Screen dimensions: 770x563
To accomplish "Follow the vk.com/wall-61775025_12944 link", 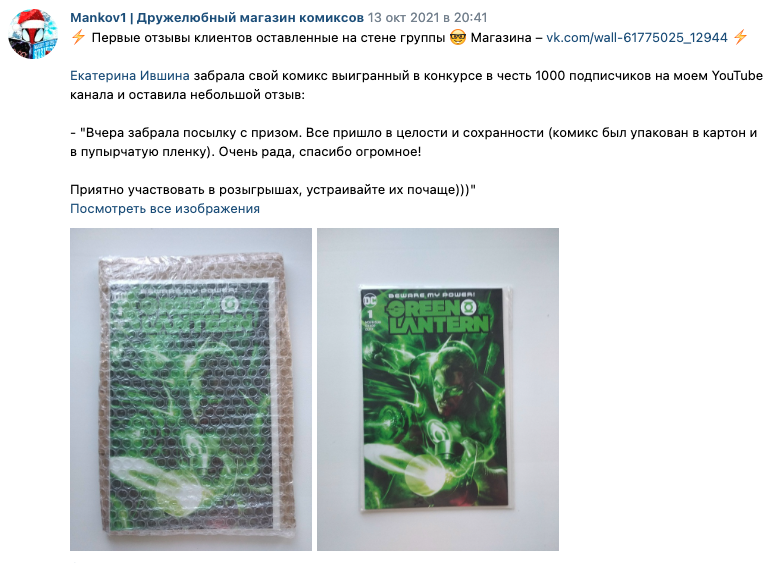I will point(636,38).
